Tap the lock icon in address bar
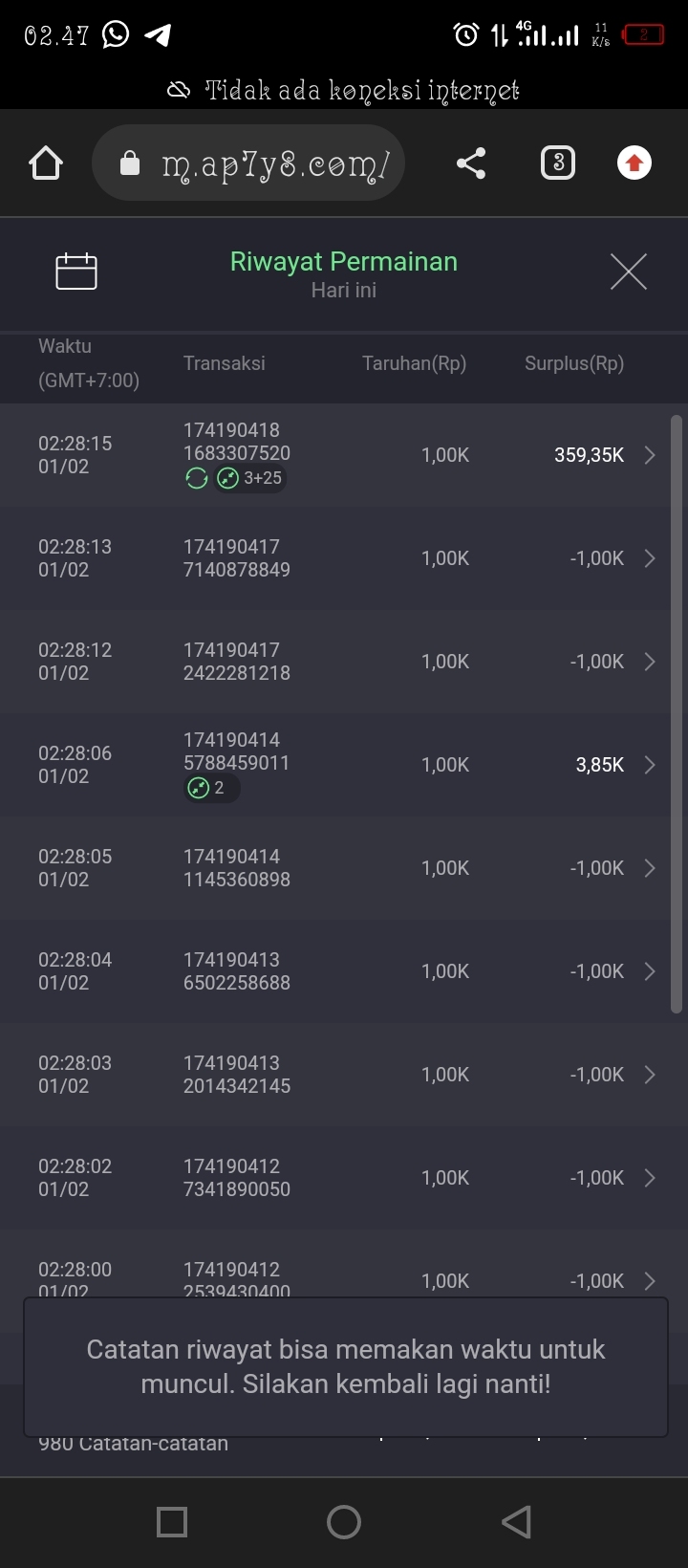The width and height of the screenshot is (688, 1568). coord(130,163)
